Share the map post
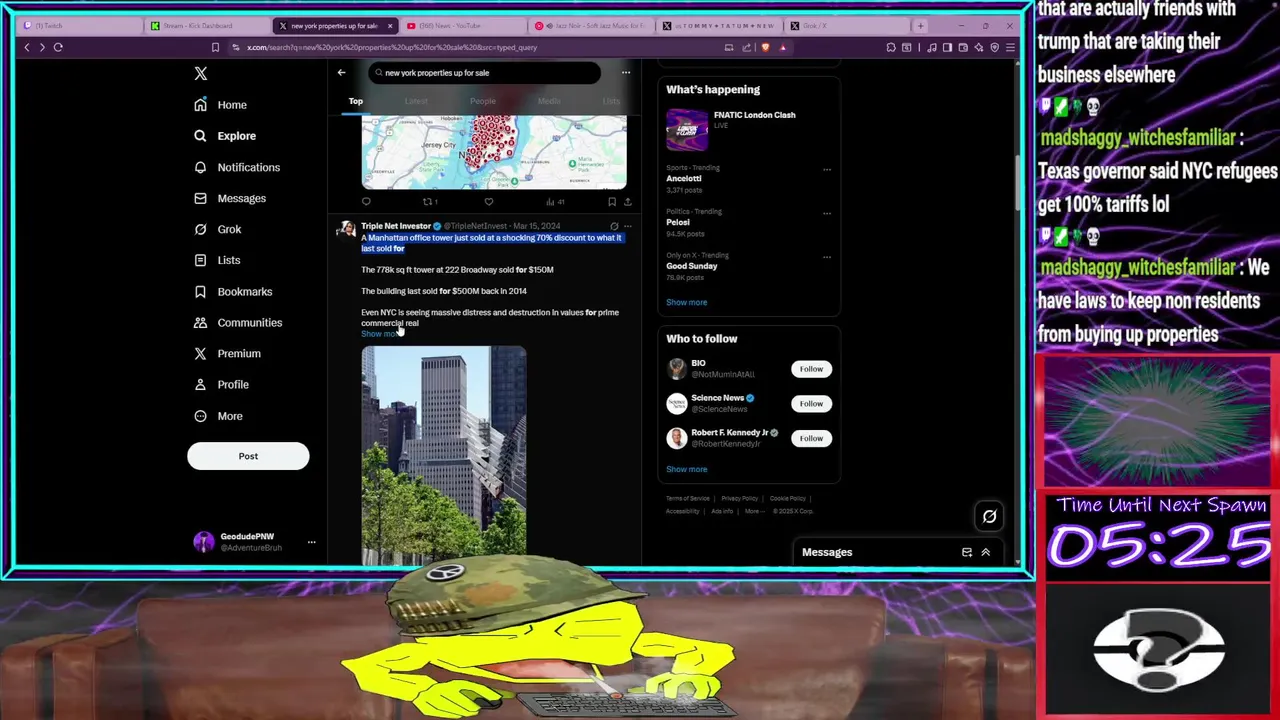This screenshot has width=1280, height=720. 627,202
